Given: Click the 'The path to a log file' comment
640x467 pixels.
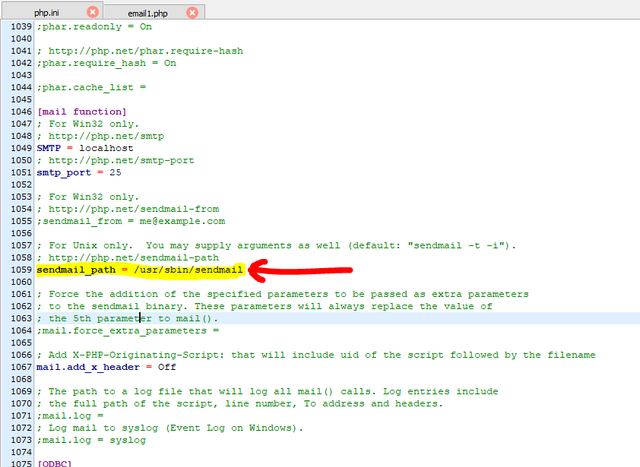Looking at the screenshot, I should point(267,391).
